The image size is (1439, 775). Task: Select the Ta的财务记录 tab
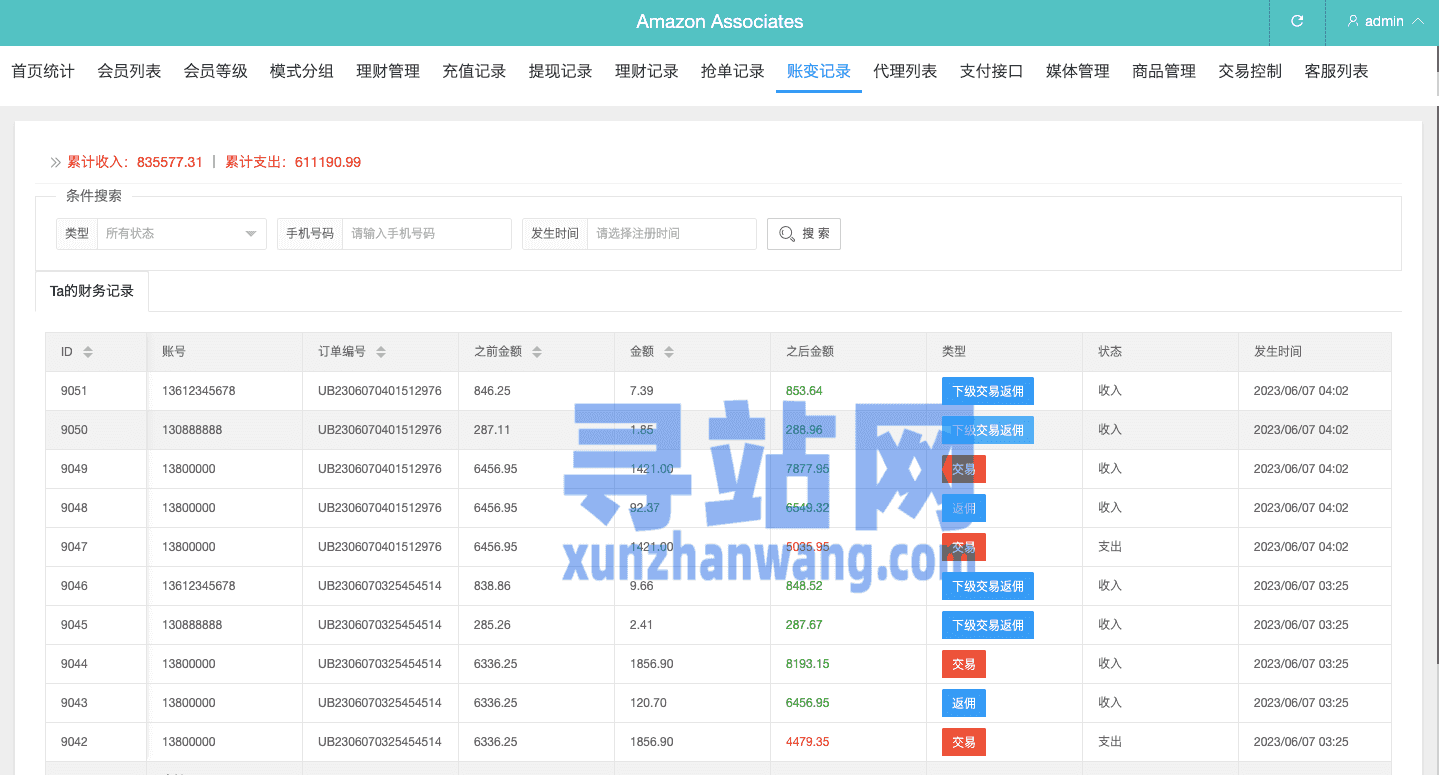click(x=92, y=291)
